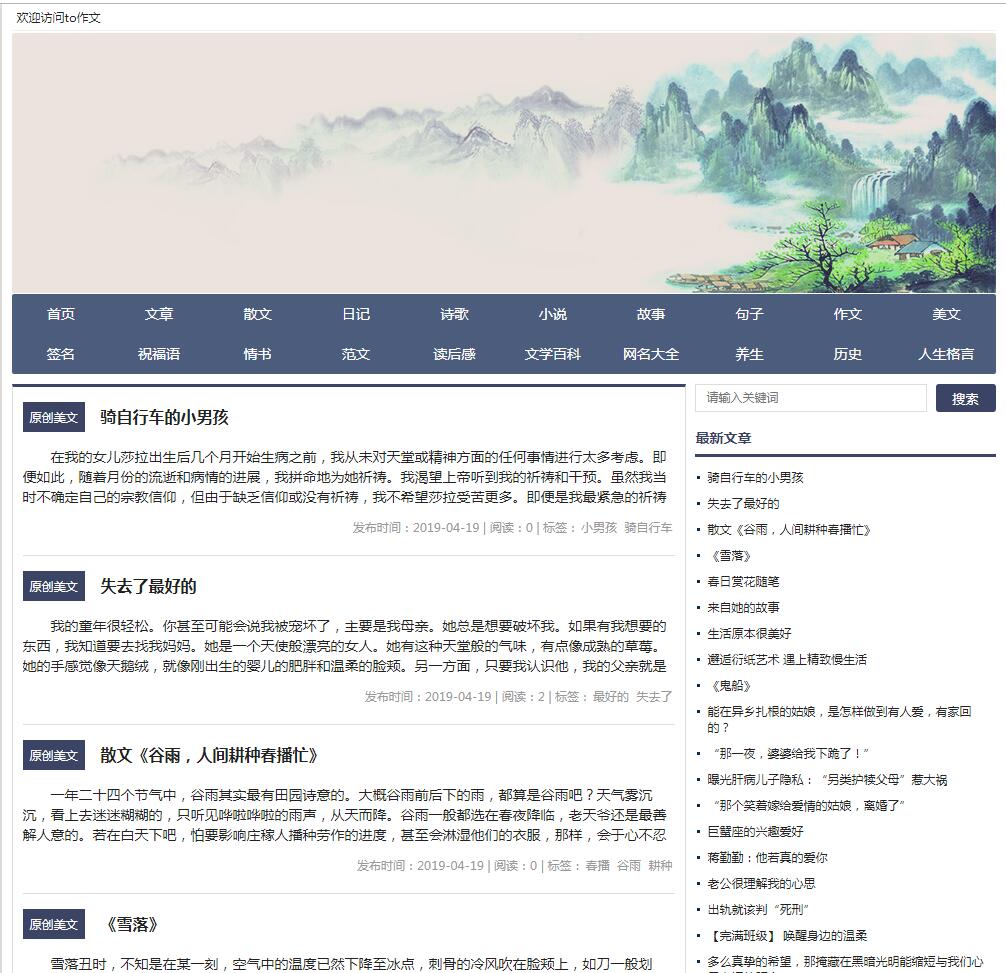Select 日记 in the navigation bar
Image resolution: width=1006 pixels, height=973 pixels.
[356, 314]
